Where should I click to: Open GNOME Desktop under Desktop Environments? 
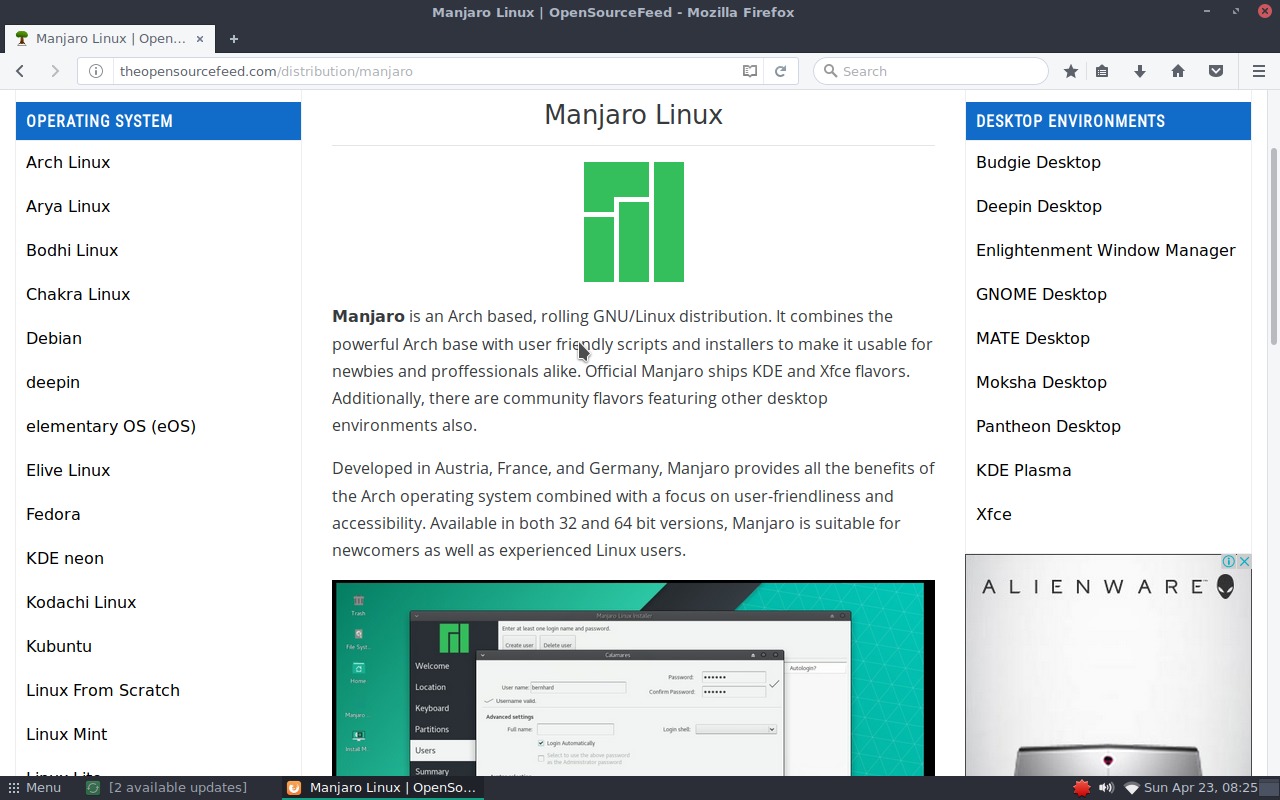1041,294
